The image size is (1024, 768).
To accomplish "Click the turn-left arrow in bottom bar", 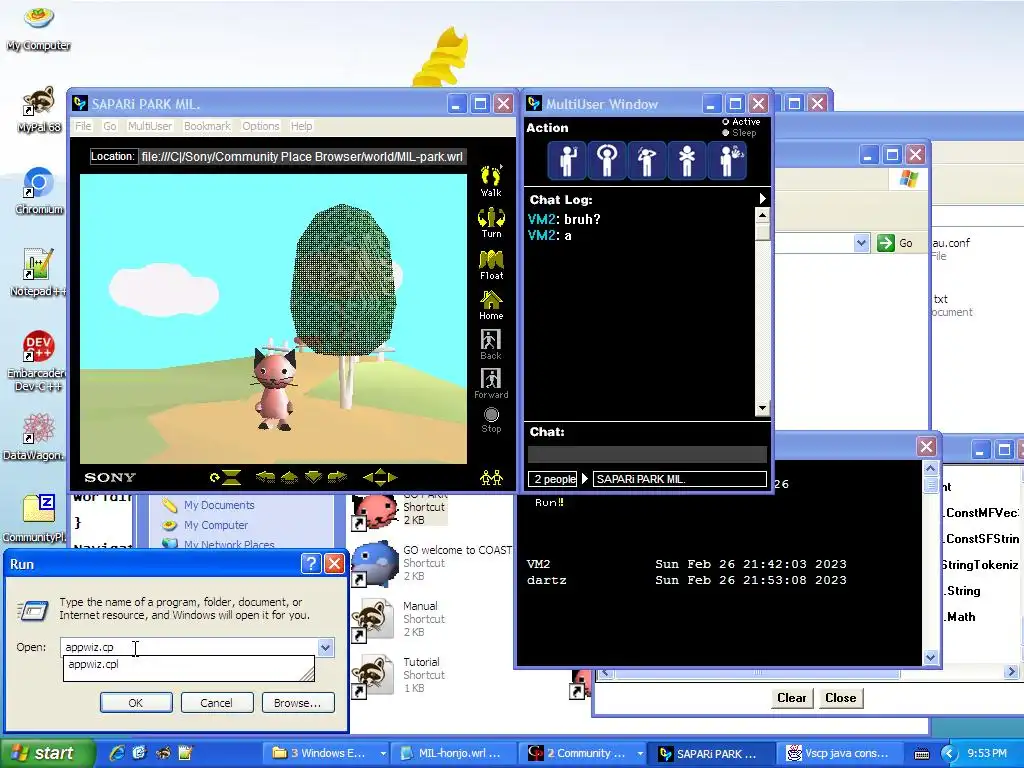I will tap(264, 477).
